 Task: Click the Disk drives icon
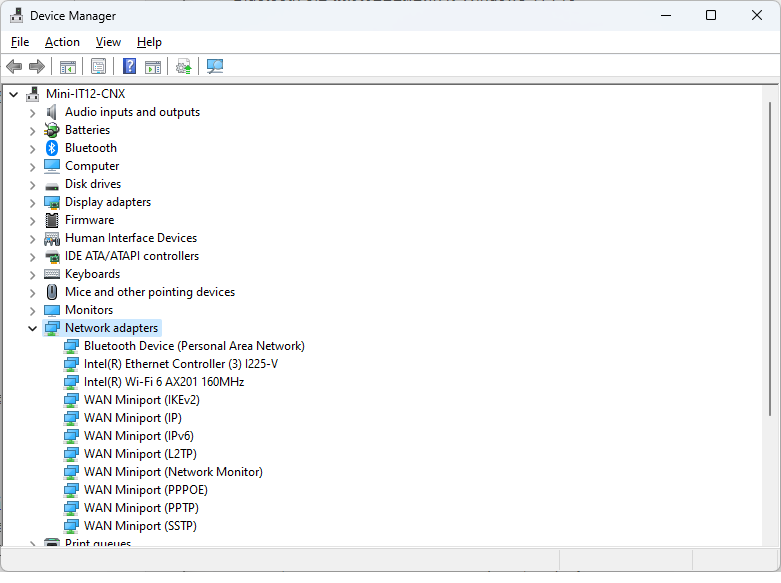click(52, 185)
